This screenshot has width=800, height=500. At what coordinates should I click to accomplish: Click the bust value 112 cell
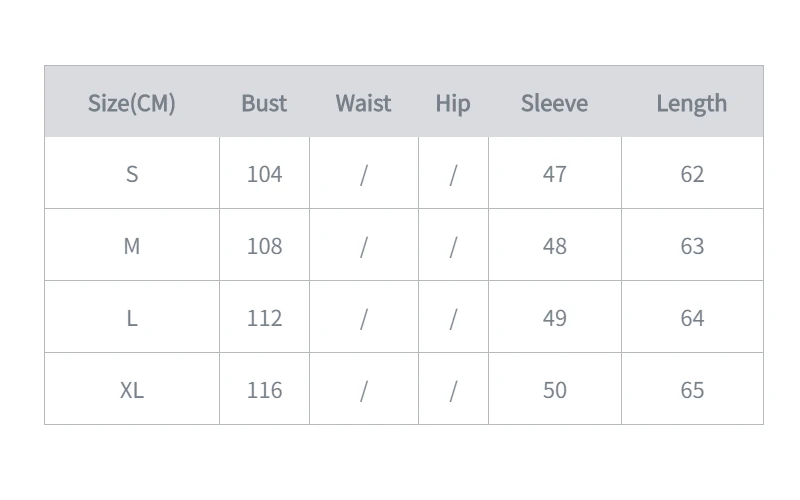(x=264, y=316)
